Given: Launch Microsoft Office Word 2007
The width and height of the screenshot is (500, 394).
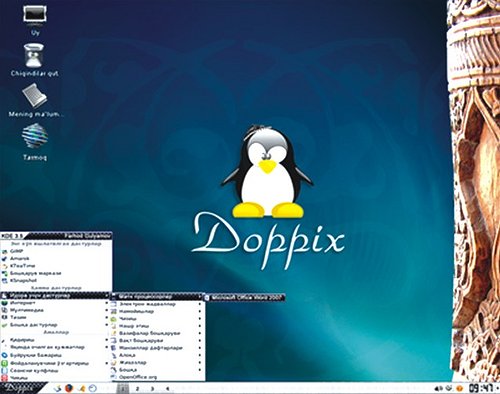Looking at the screenshot, I should tap(244, 297).
